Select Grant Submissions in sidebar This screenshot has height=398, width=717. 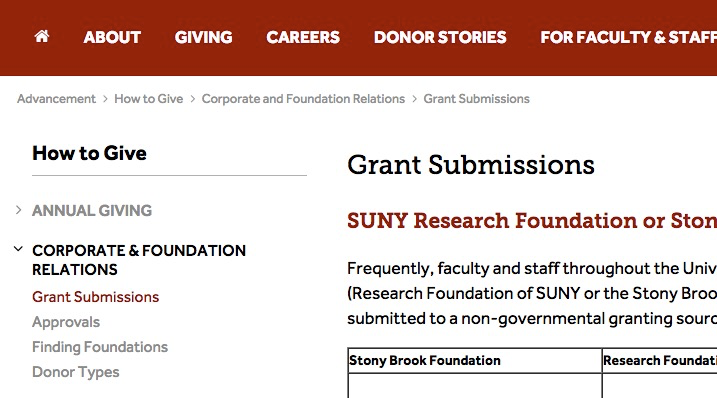(96, 297)
